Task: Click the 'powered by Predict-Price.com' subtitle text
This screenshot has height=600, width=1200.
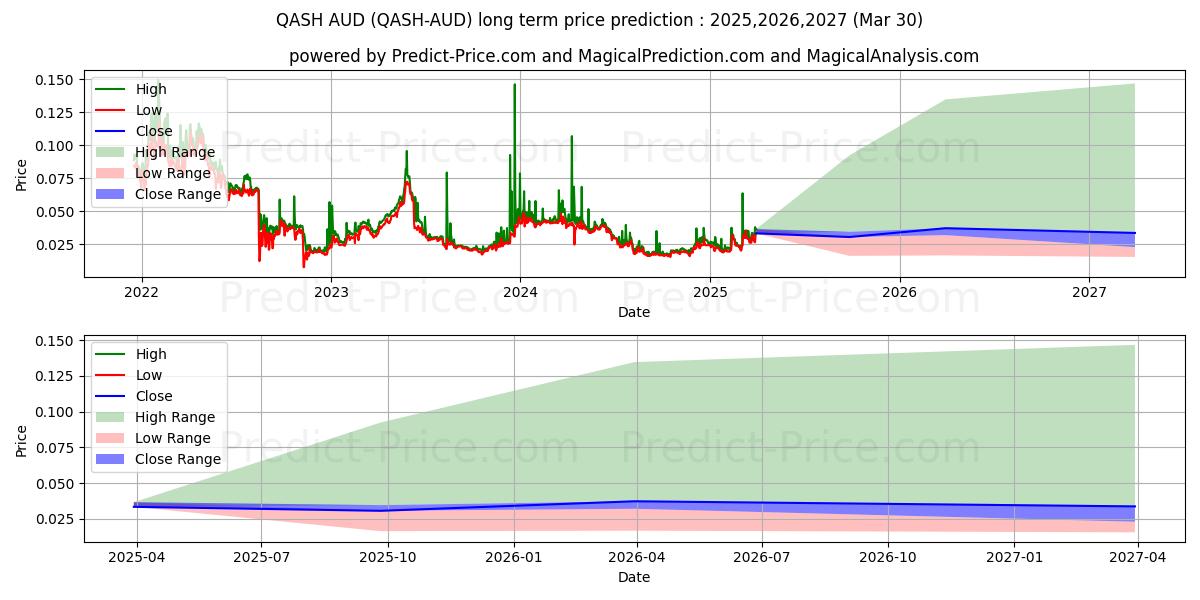Action: click(634, 56)
